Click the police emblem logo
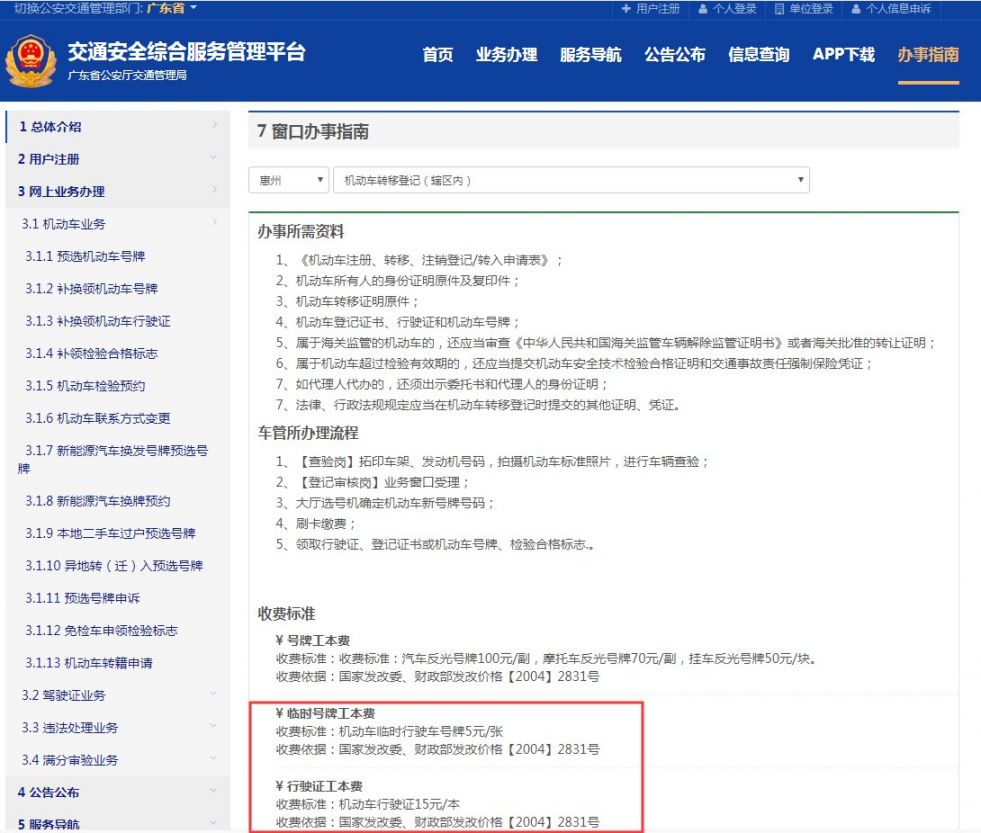Viewport: 981px width, 833px height. (x=30, y=61)
